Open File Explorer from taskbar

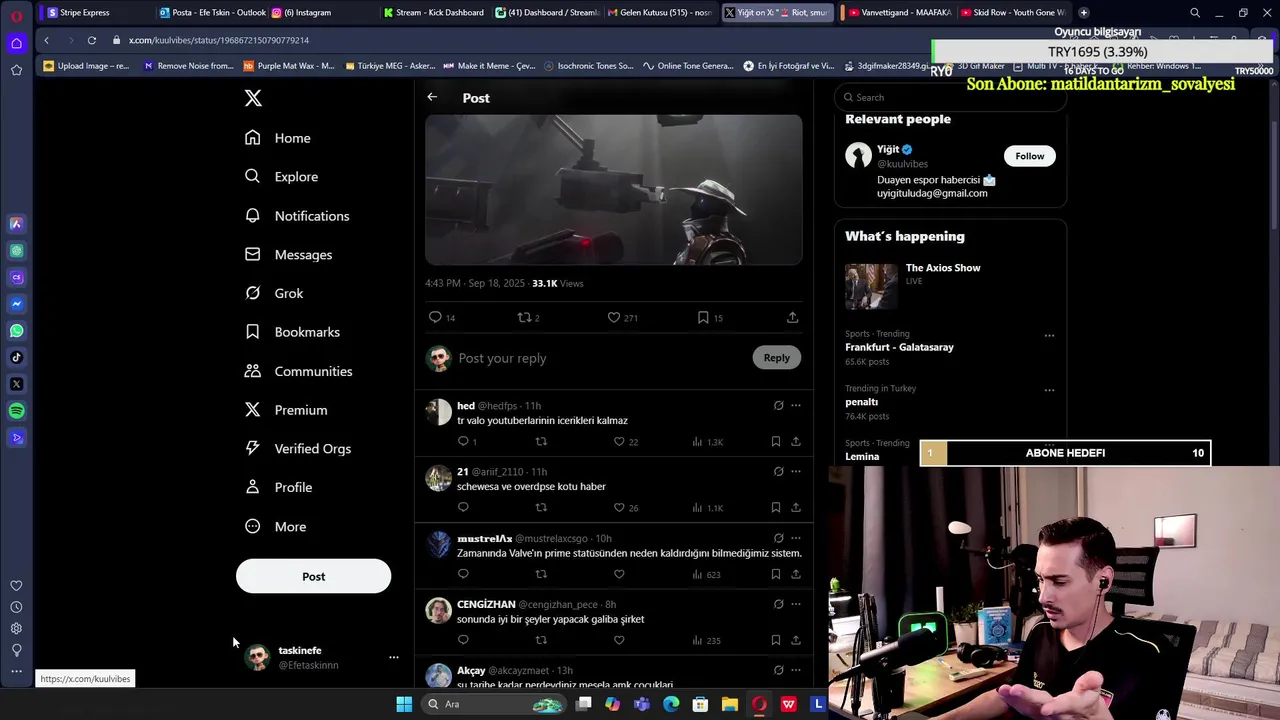coord(730,704)
